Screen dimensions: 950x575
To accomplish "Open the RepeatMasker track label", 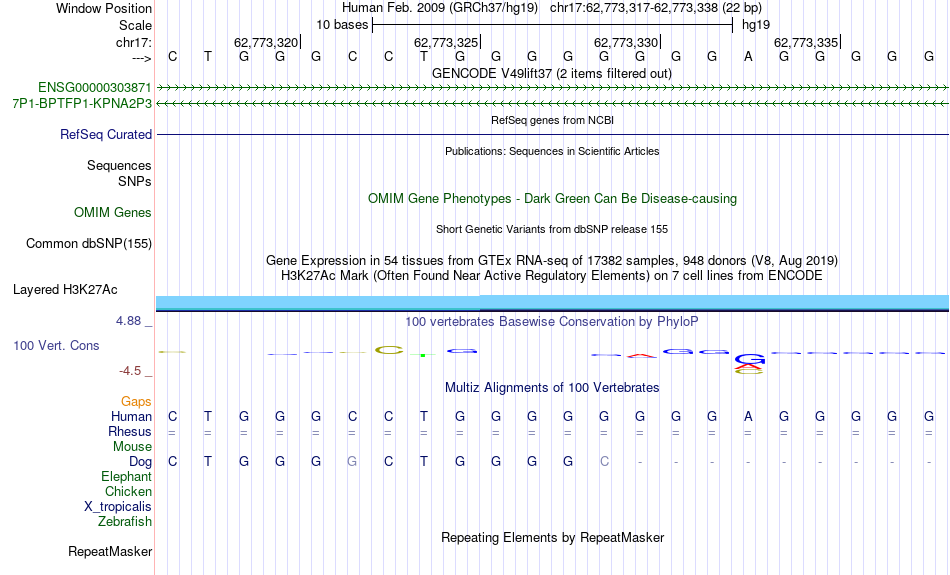I will point(110,551).
